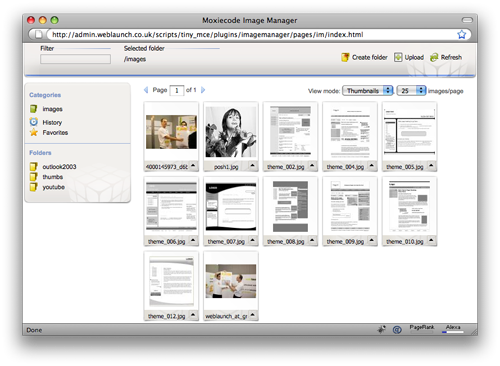
Task: Select the weblaunch_at_gr photo thumbnail
Action: point(231,281)
